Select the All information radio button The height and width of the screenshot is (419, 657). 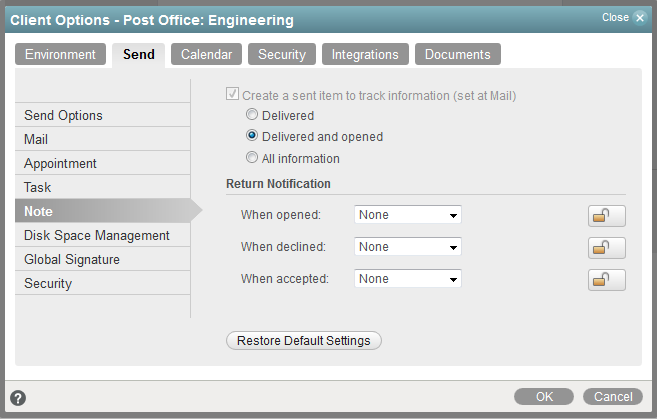click(x=252, y=159)
